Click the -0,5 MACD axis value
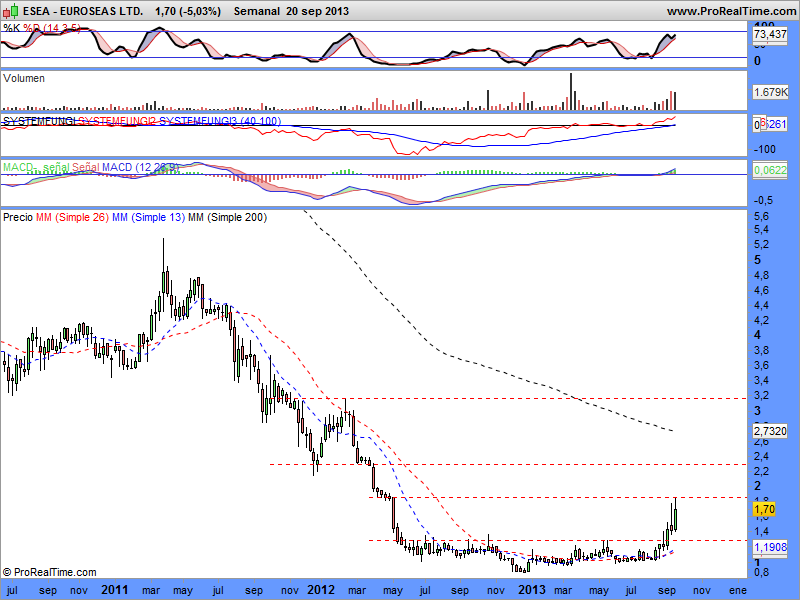This screenshot has width=800, height=600. point(763,200)
